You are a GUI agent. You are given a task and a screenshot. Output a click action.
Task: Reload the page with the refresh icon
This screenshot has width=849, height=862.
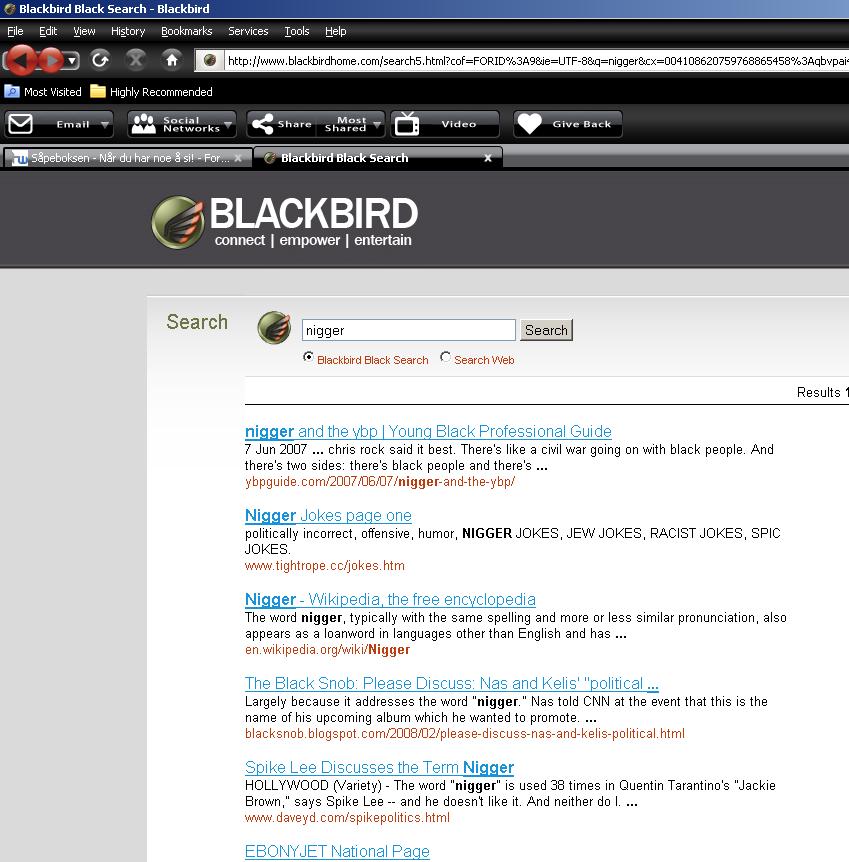100,59
